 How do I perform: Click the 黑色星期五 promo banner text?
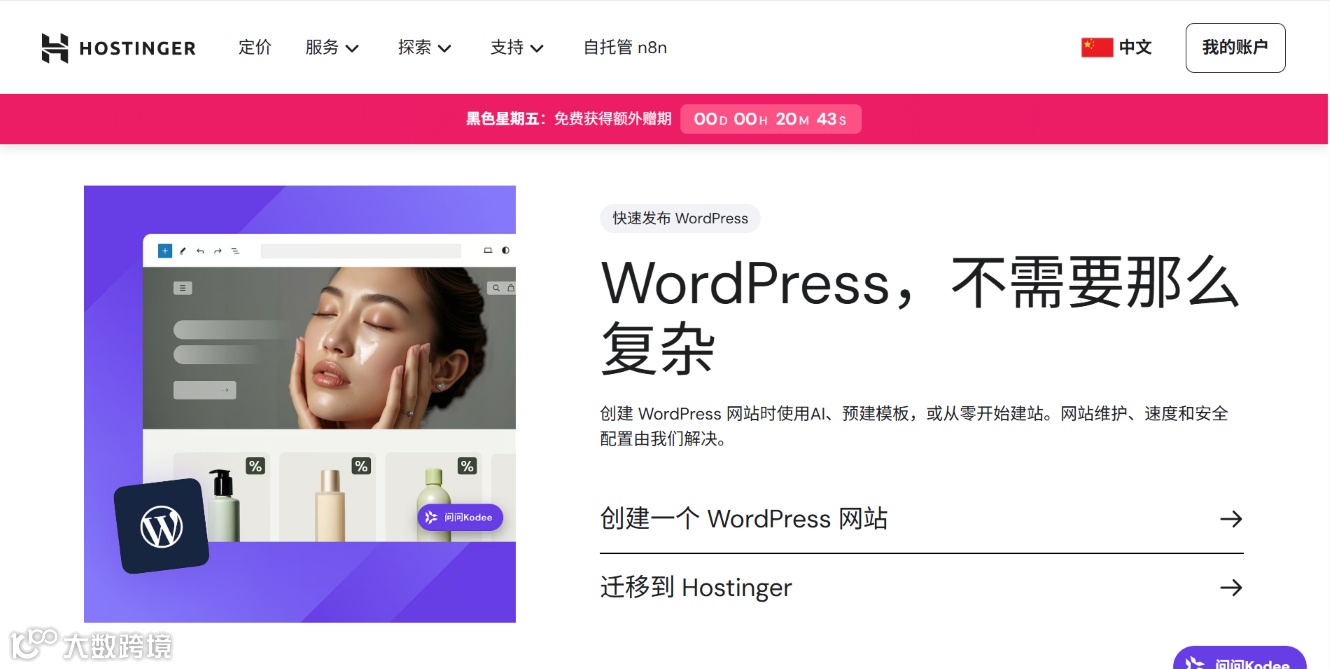(x=568, y=119)
